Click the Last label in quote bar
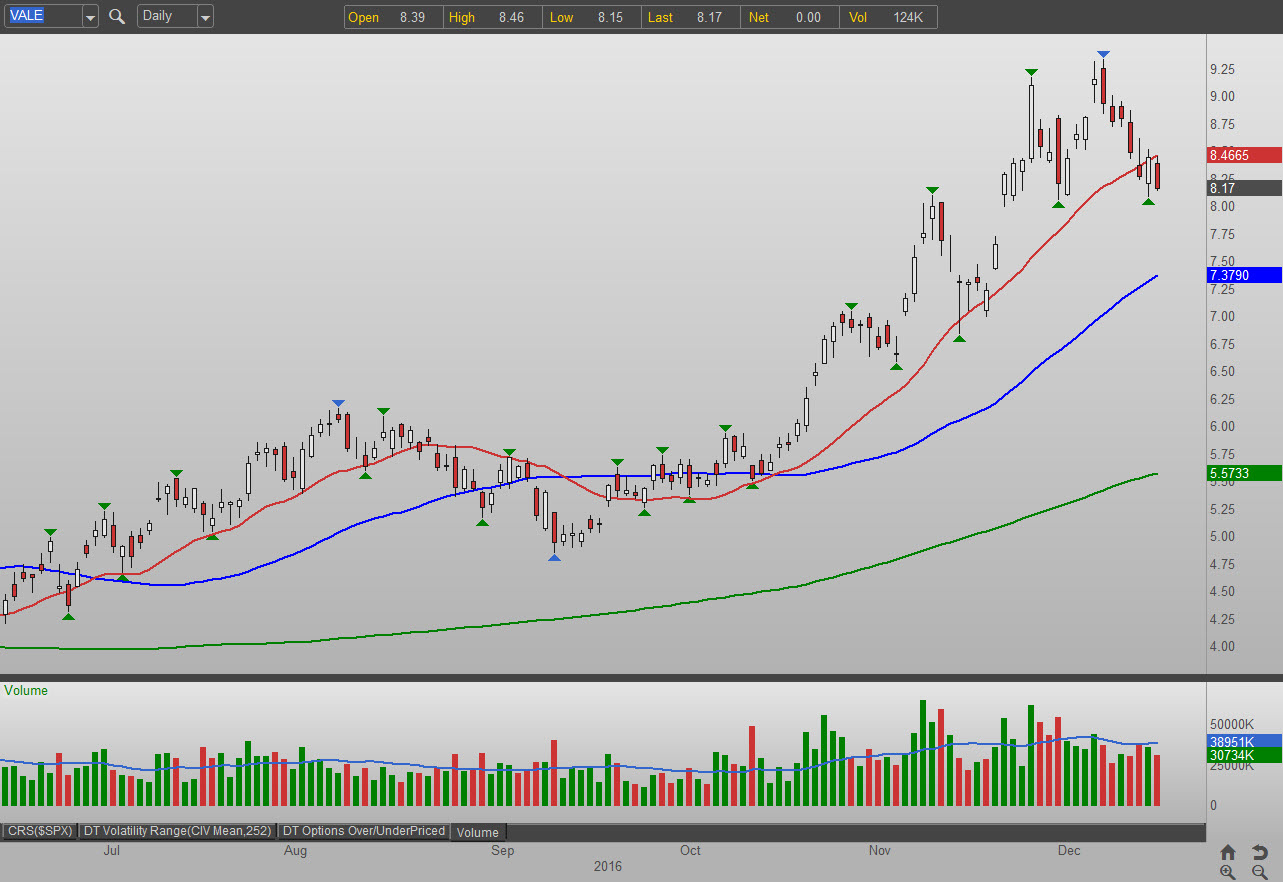 [x=660, y=17]
